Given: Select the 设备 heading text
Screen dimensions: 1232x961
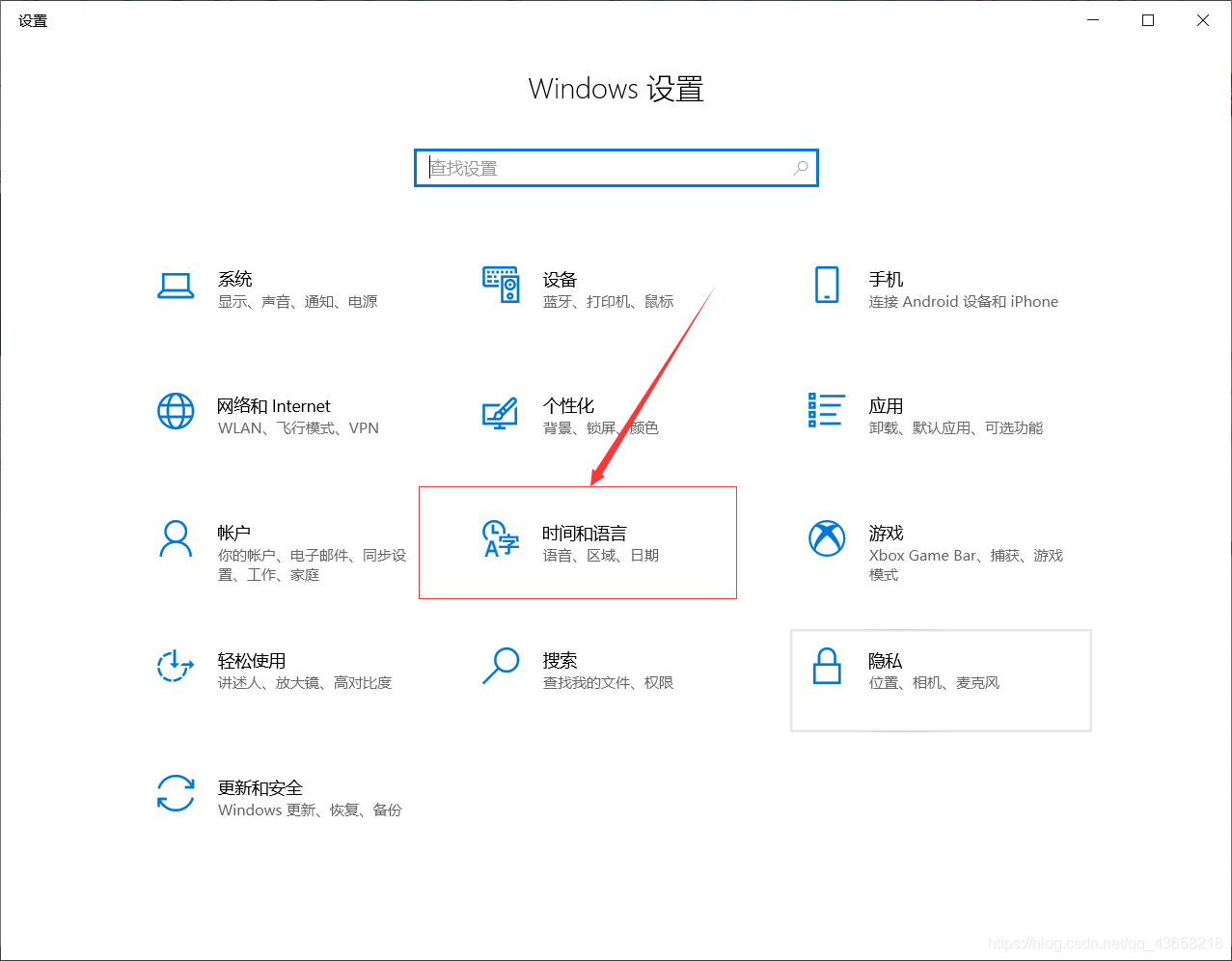Looking at the screenshot, I should tap(560, 279).
